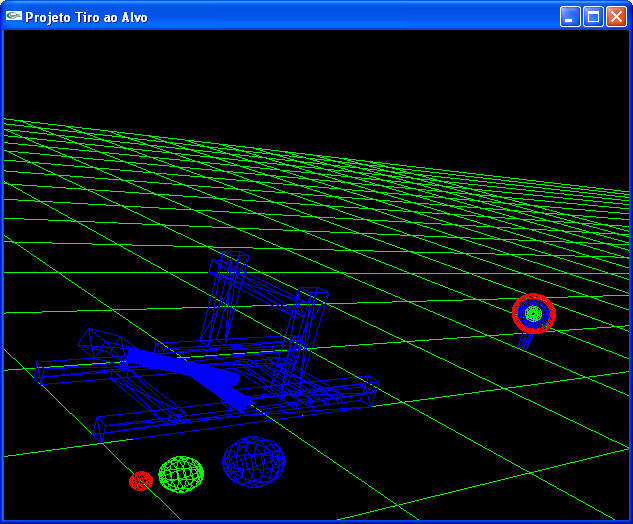Minimize the Projeto Tiro ao Alvo window
Viewport: 633px width, 524px height.
pyautogui.click(x=570, y=17)
